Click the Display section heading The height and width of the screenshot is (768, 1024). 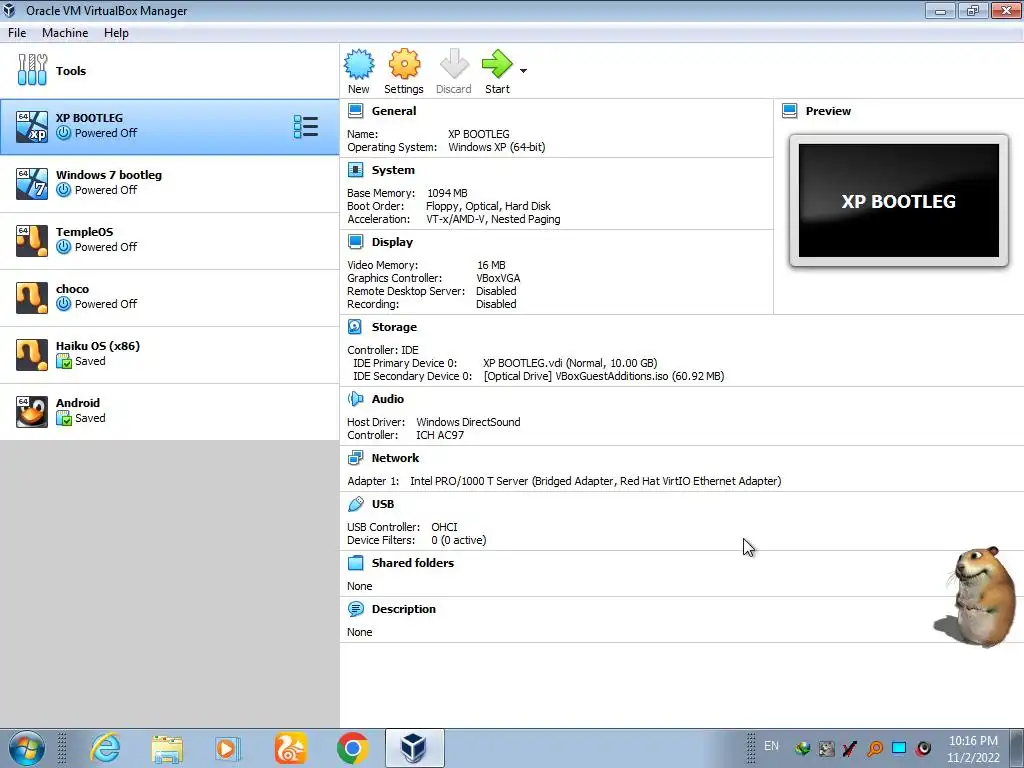(392, 242)
